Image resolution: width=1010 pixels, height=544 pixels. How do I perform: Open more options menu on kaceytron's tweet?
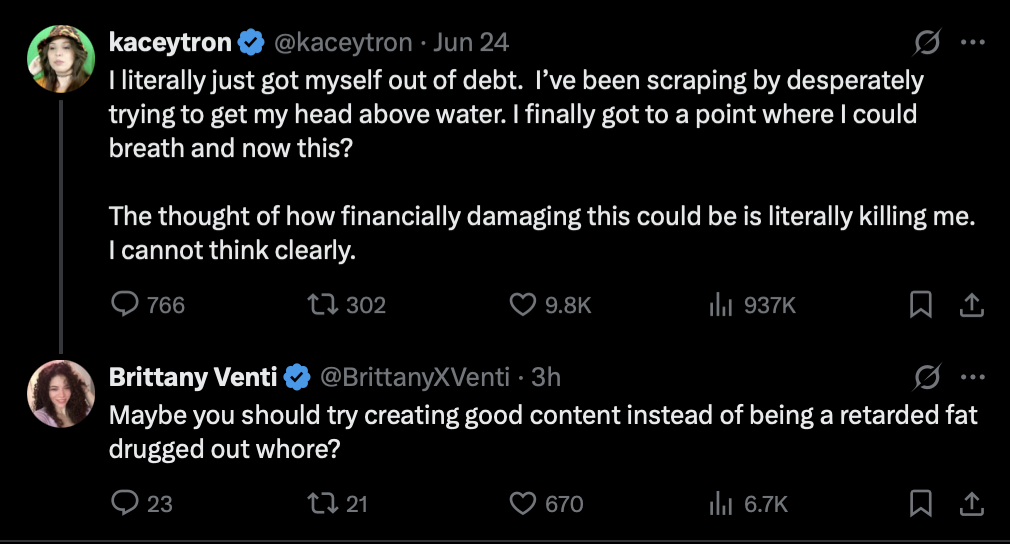[973, 42]
